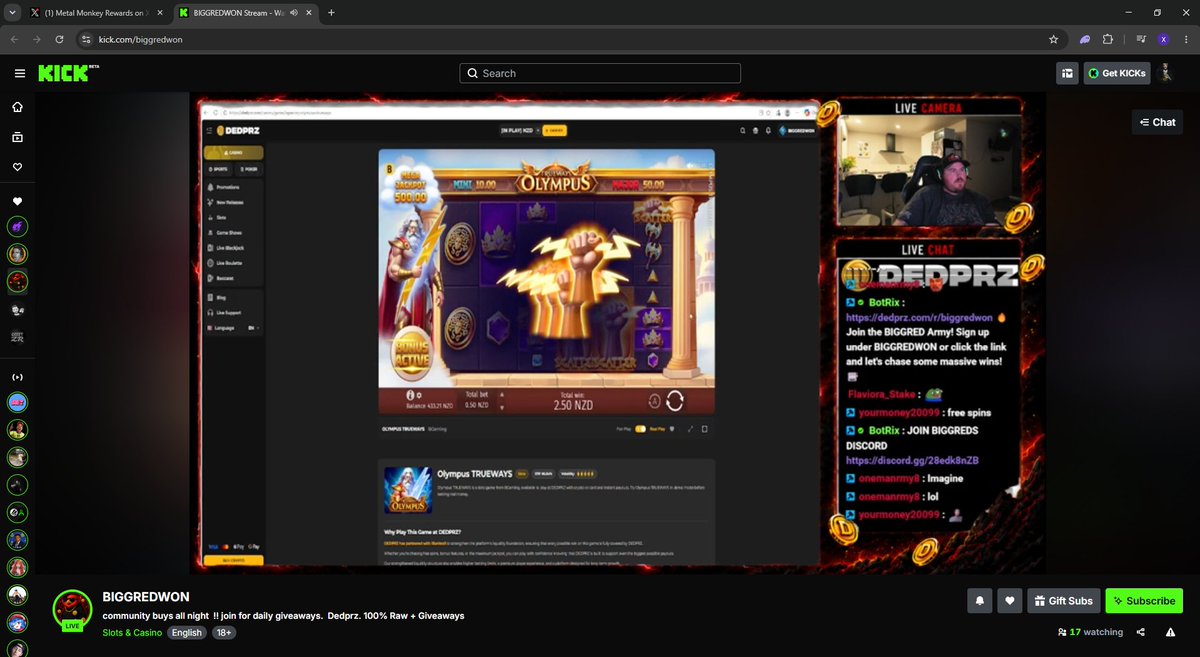Open a new browser tab
The width and height of the screenshot is (1200, 657).
click(x=331, y=13)
